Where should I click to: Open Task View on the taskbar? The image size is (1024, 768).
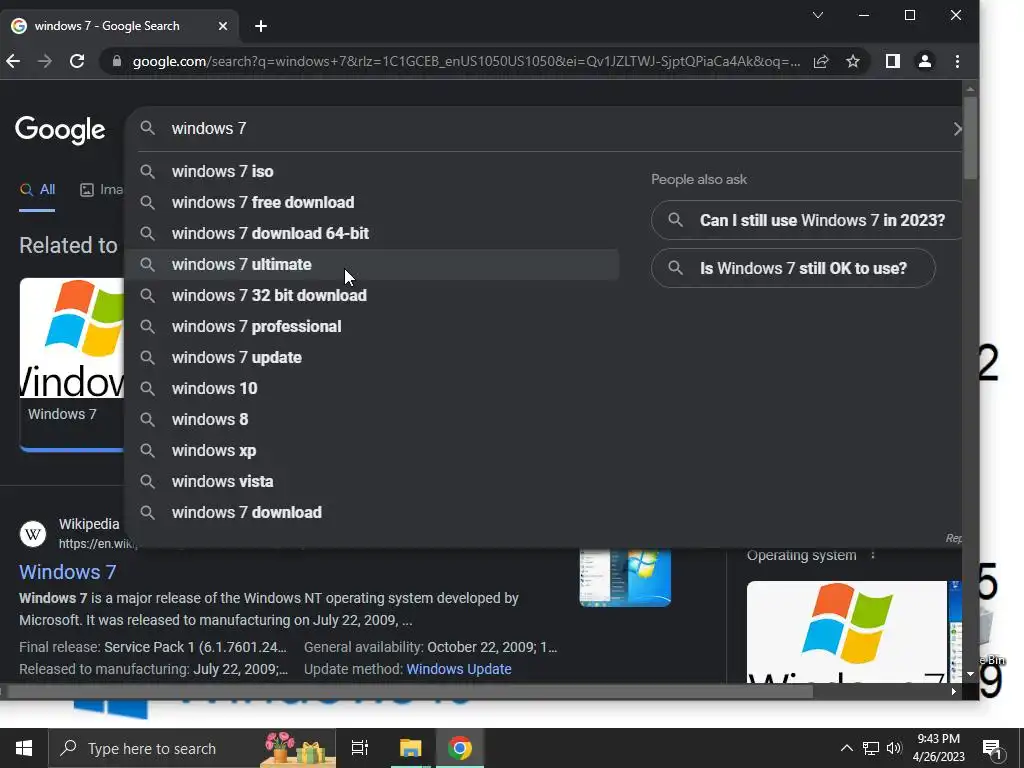360,748
